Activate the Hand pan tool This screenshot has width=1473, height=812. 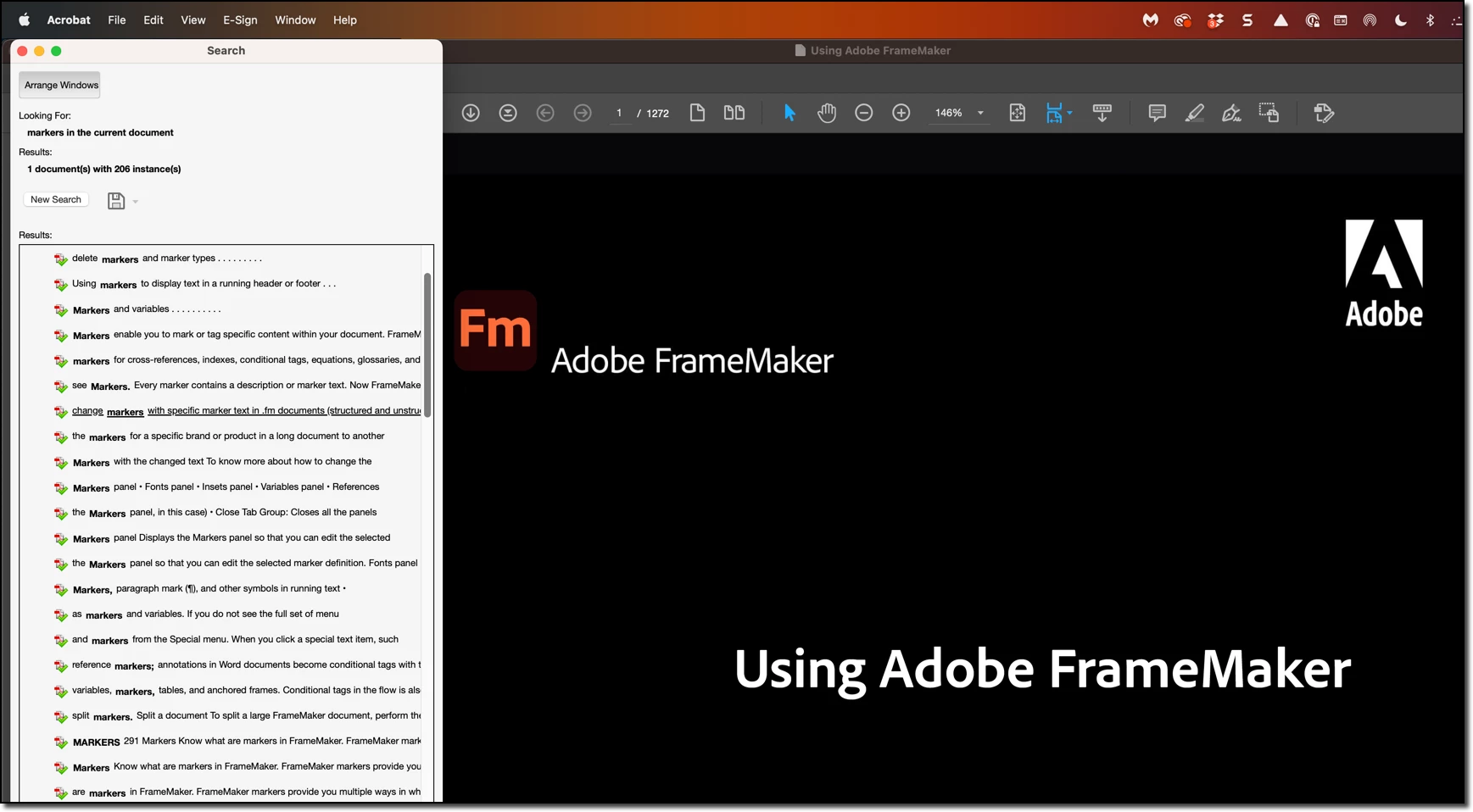pos(827,113)
